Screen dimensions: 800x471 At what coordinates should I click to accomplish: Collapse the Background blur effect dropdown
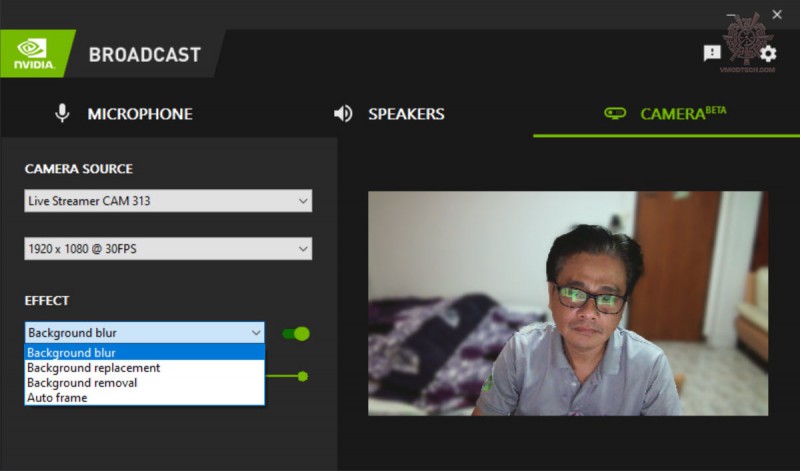click(144, 333)
